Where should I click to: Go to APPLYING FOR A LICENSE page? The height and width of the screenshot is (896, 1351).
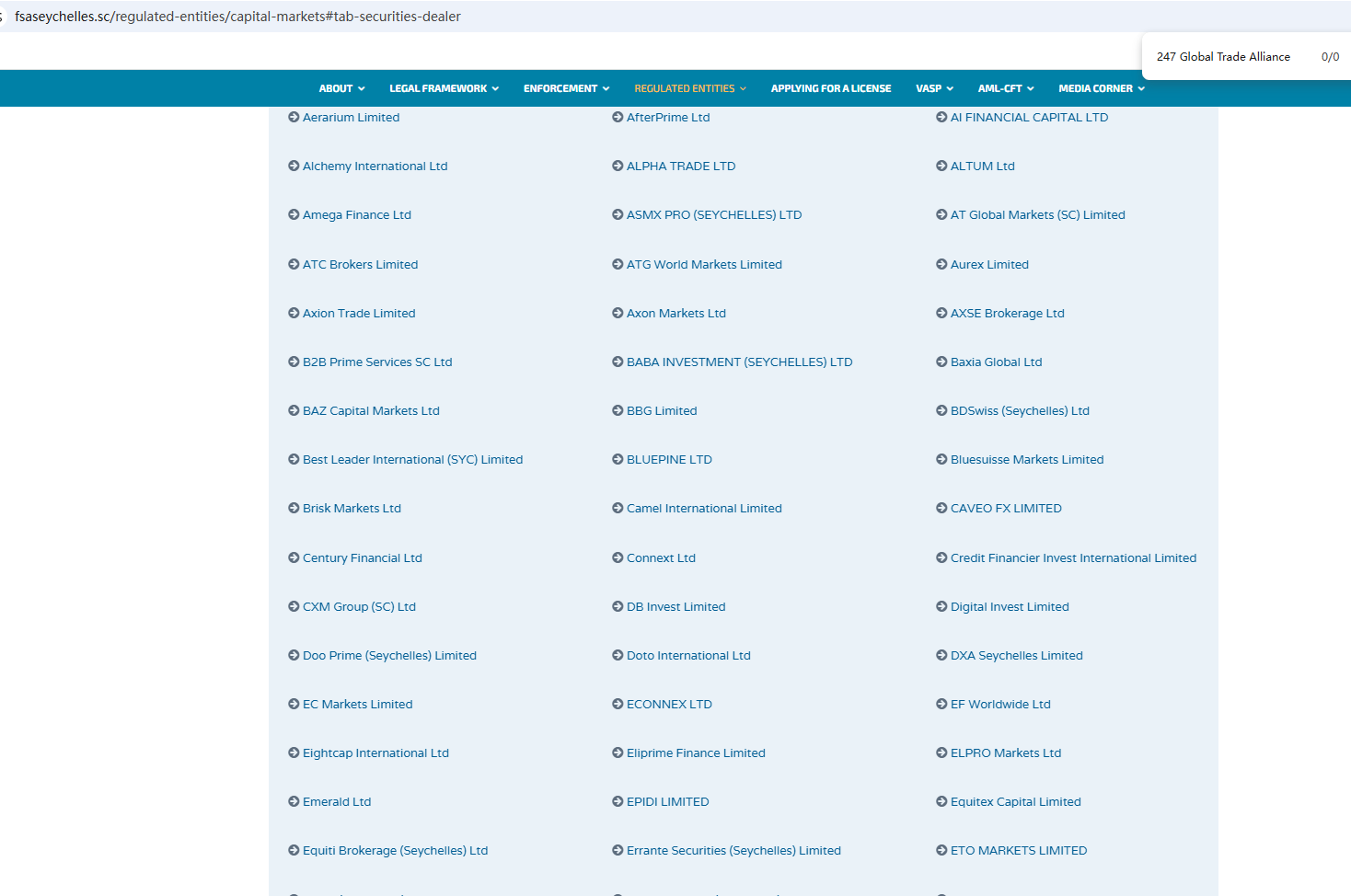click(831, 88)
